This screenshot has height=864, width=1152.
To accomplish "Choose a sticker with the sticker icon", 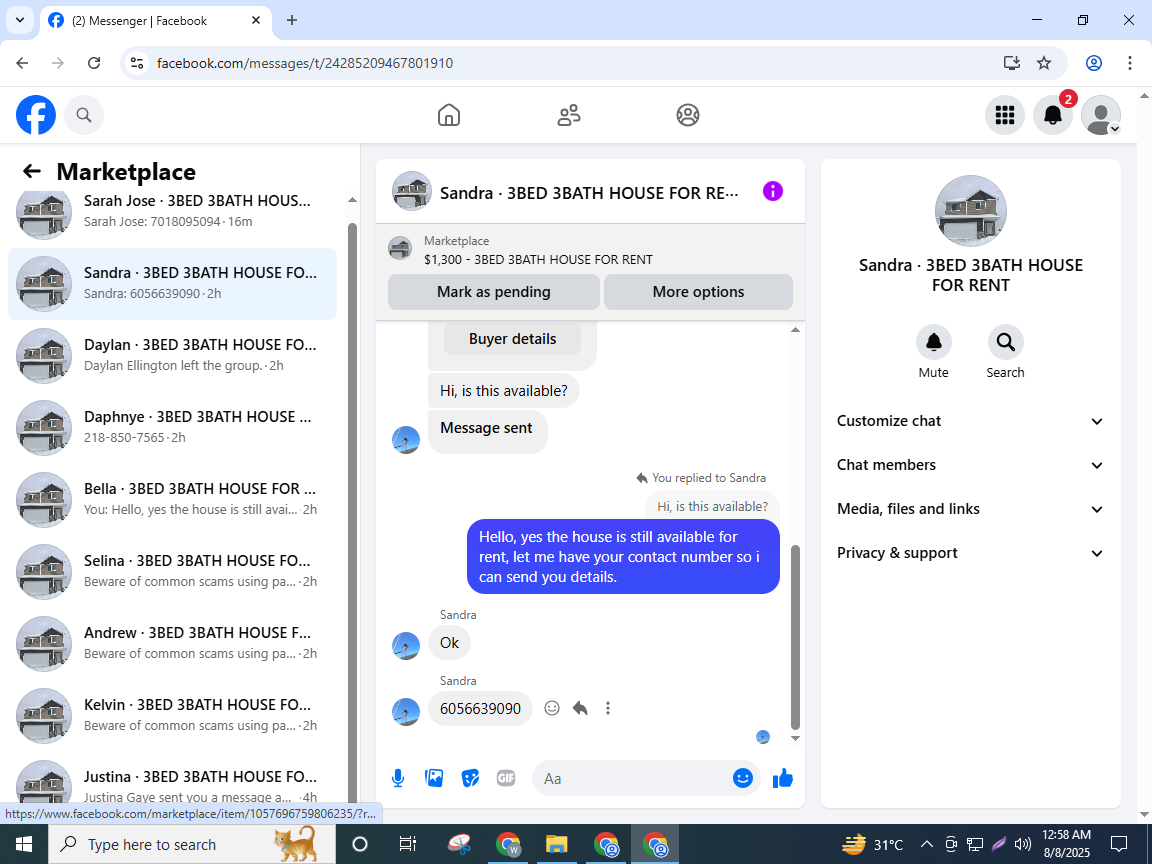I will click(470, 778).
